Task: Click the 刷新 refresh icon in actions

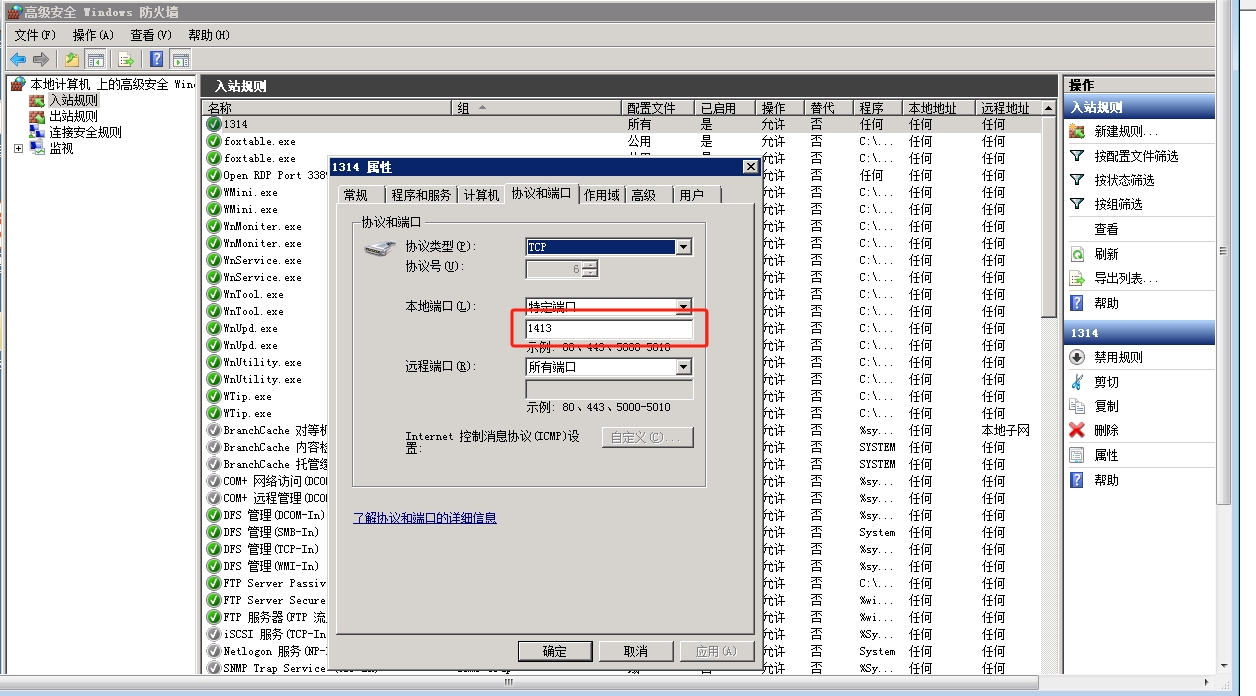Action: coord(1077,254)
